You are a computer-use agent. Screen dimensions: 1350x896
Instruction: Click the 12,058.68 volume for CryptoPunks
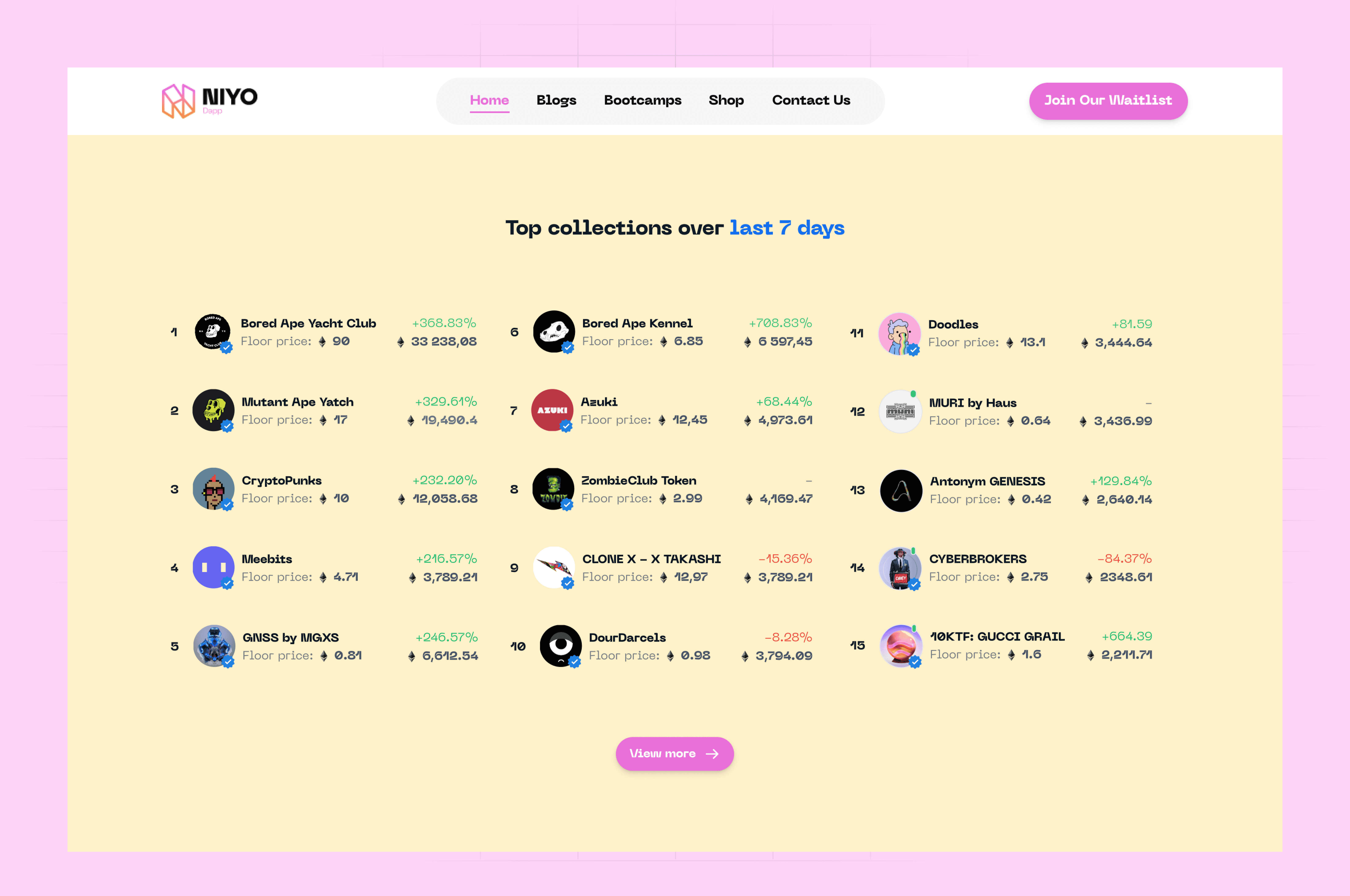(445, 499)
